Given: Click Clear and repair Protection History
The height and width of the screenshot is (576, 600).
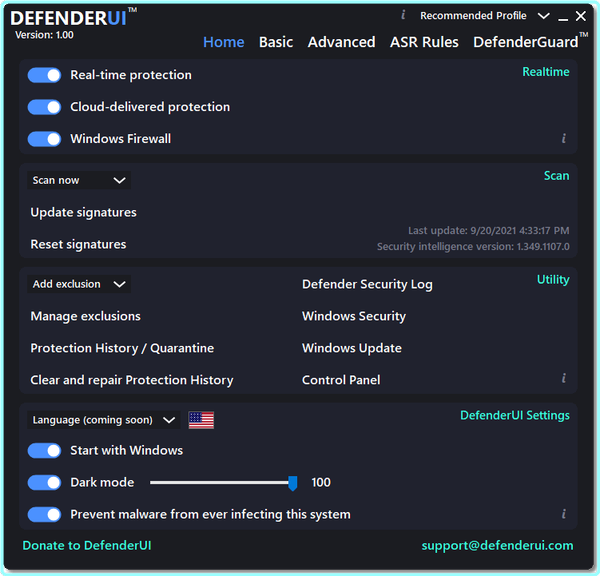Looking at the screenshot, I should pyautogui.click(x=132, y=380).
